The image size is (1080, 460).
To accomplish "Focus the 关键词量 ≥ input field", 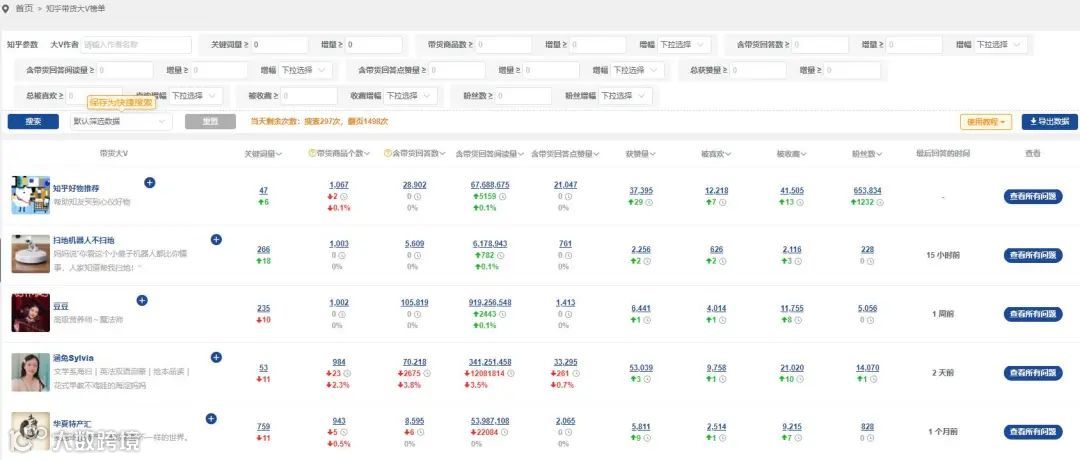I will click(278, 45).
